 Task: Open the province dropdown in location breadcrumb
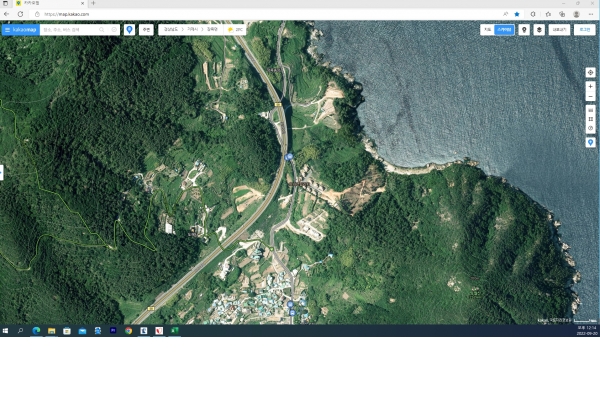[171, 30]
